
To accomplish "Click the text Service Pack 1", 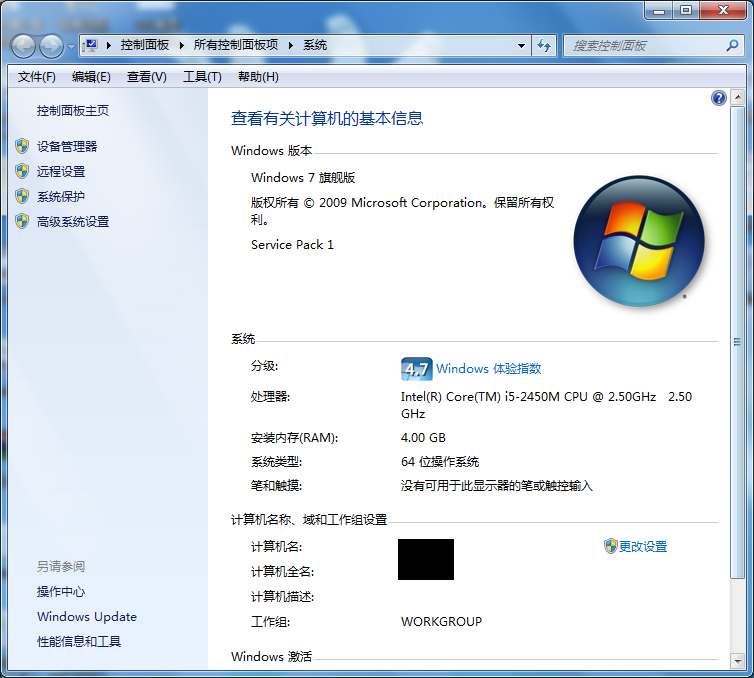I will pyautogui.click(x=292, y=245).
